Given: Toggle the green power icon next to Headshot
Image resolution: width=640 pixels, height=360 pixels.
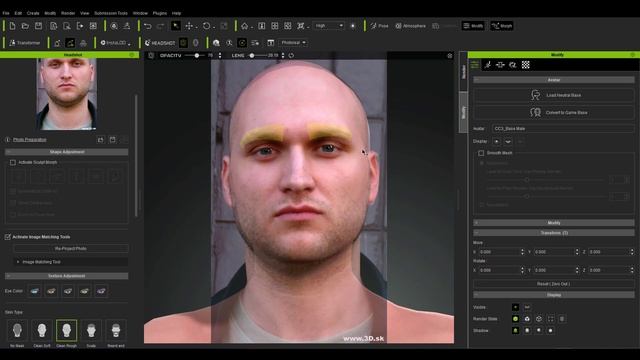Looking at the screenshot, I should [x=183, y=43].
